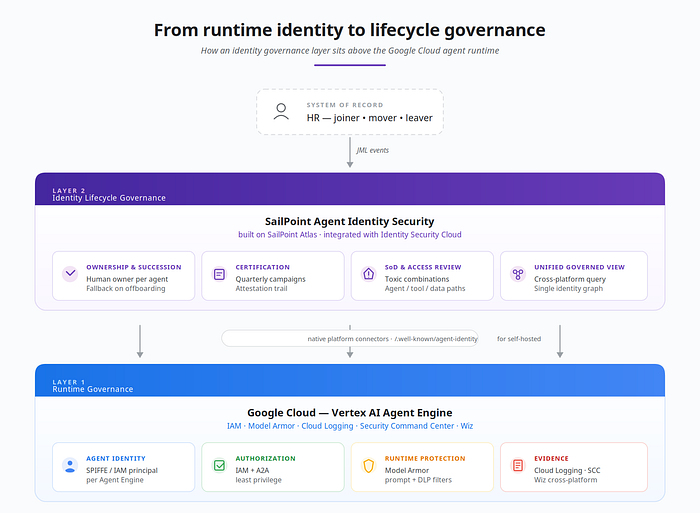The width and height of the screenshot is (700, 513).
Task: Click the 'for self-hosted' label
Action: click(x=519, y=339)
